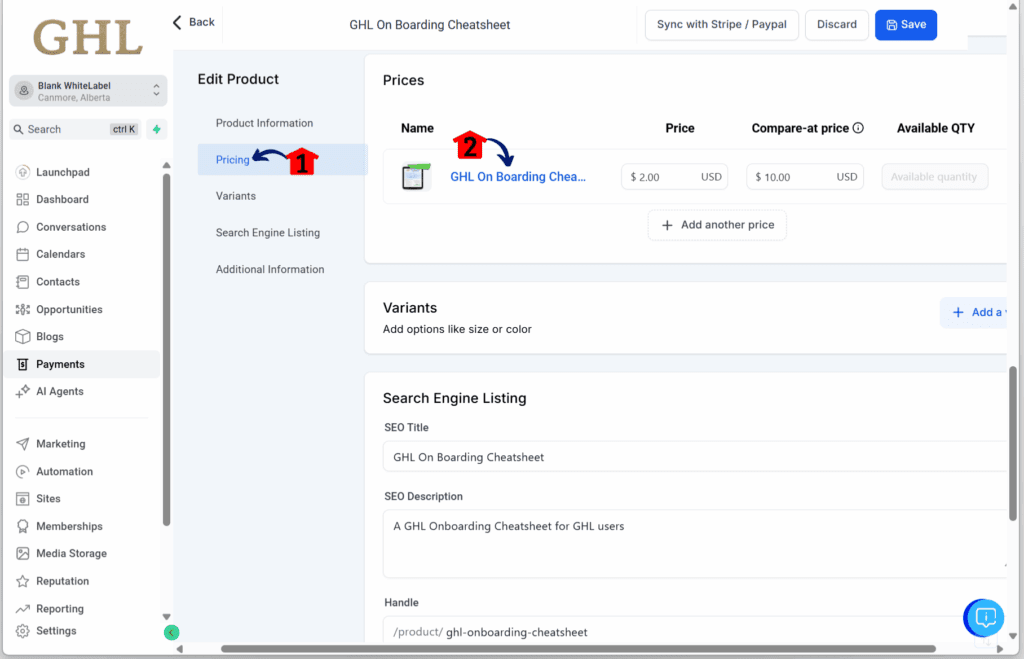The width and height of the screenshot is (1024, 659).
Task: Open the Reporting trend icon
Action: [x=23, y=608]
